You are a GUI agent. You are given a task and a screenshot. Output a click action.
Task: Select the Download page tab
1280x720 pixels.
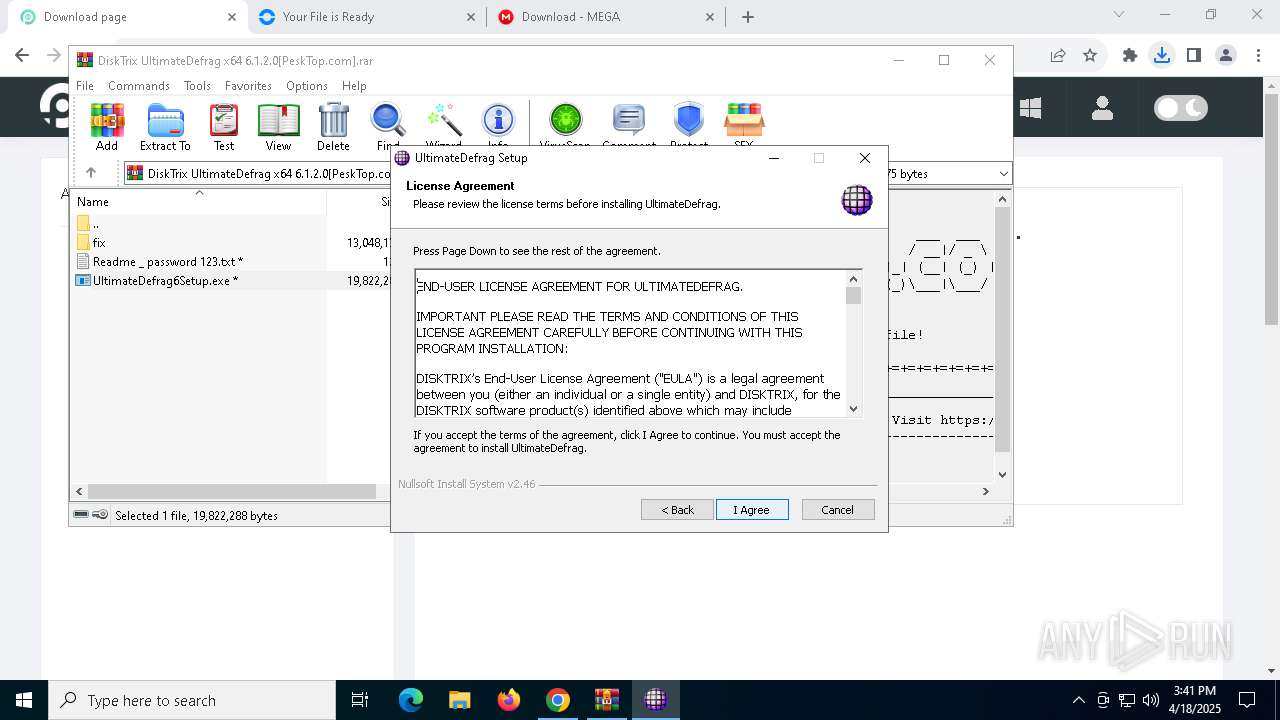coord(126,17)
